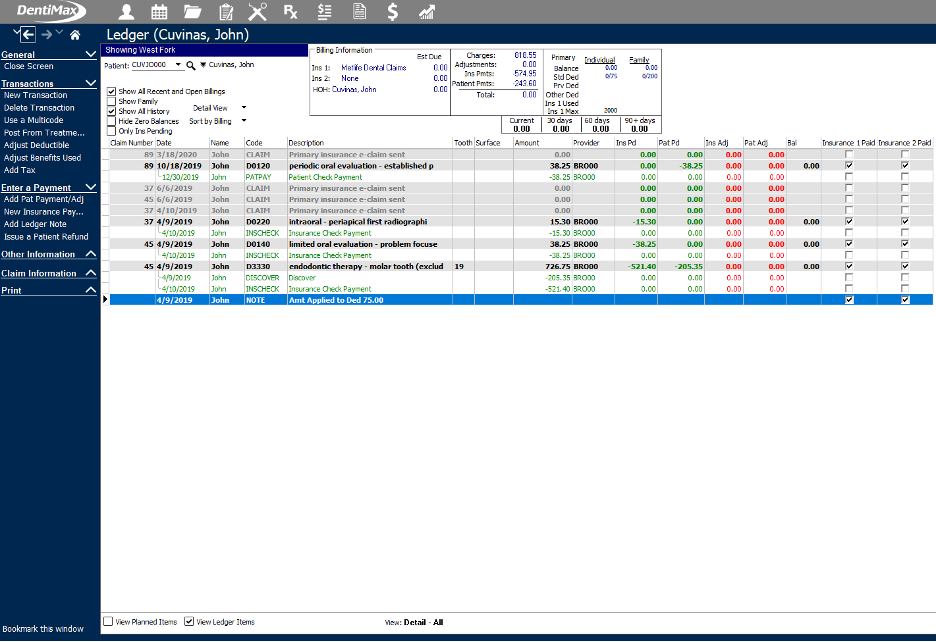This screenshot has height=642, width=936.
Task: Click the back arrow navigation icon
Action: 29,35
